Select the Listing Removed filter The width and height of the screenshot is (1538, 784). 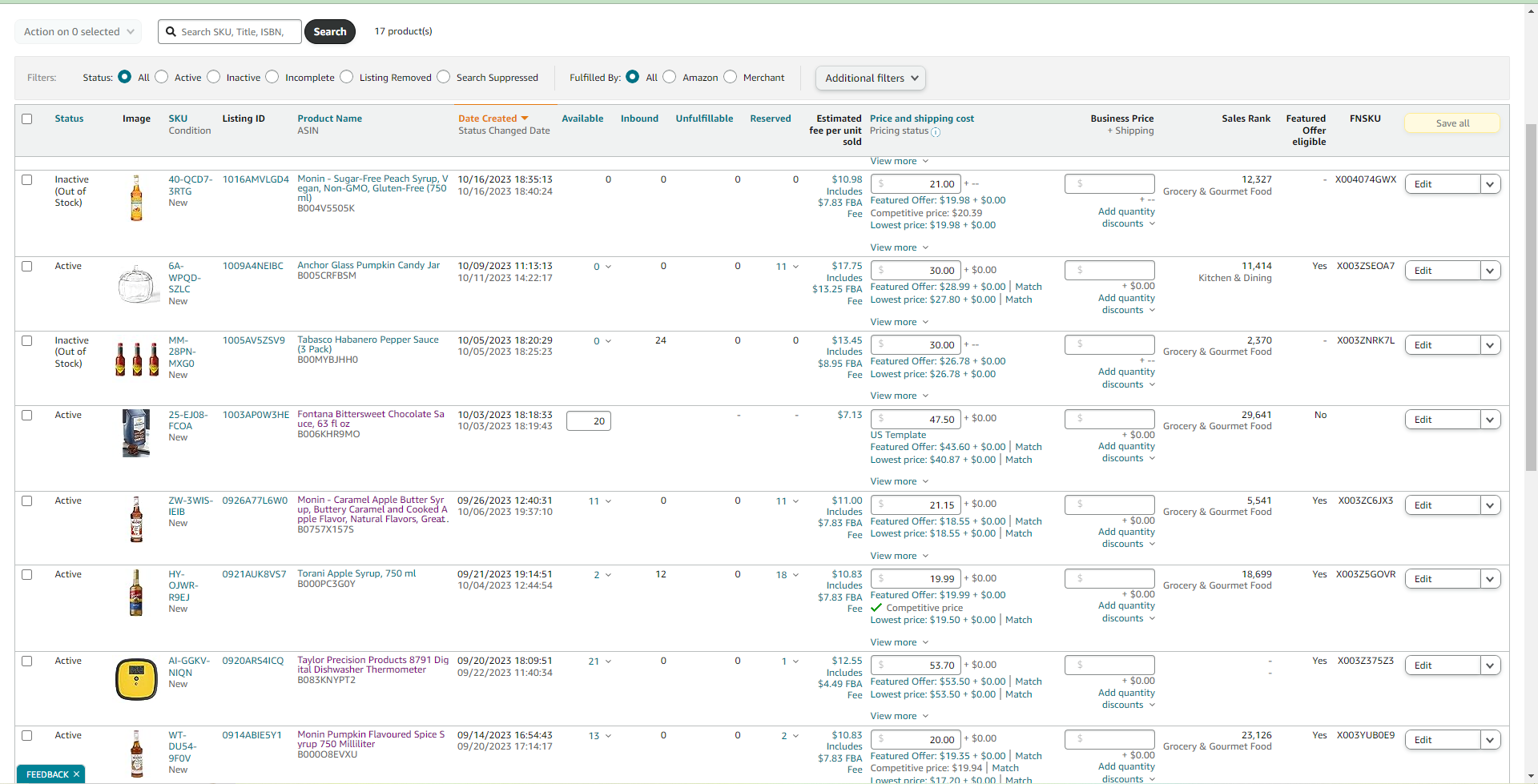tap(347, 77)
